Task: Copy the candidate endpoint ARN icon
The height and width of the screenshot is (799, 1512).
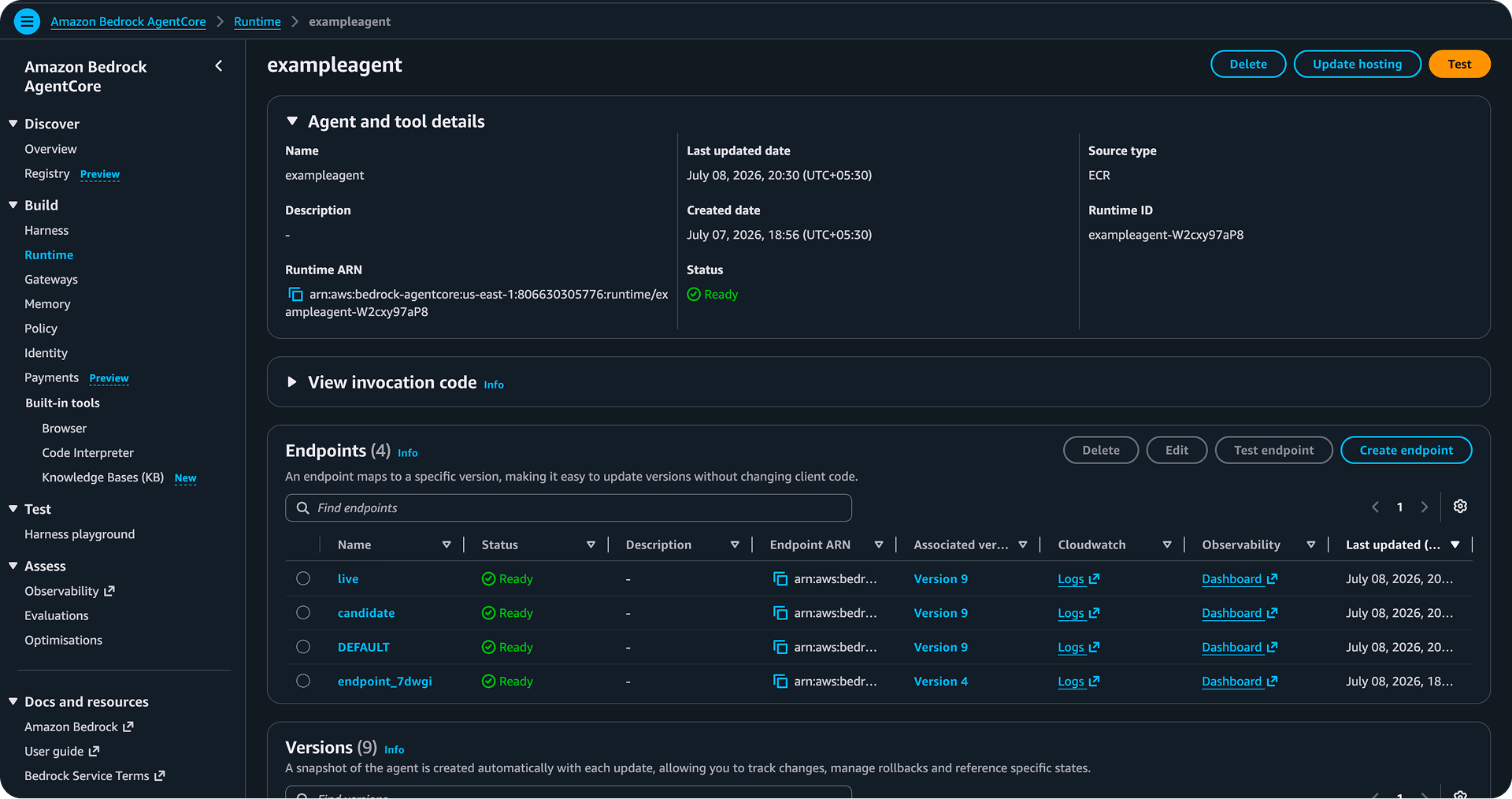Action: [780, 613]
